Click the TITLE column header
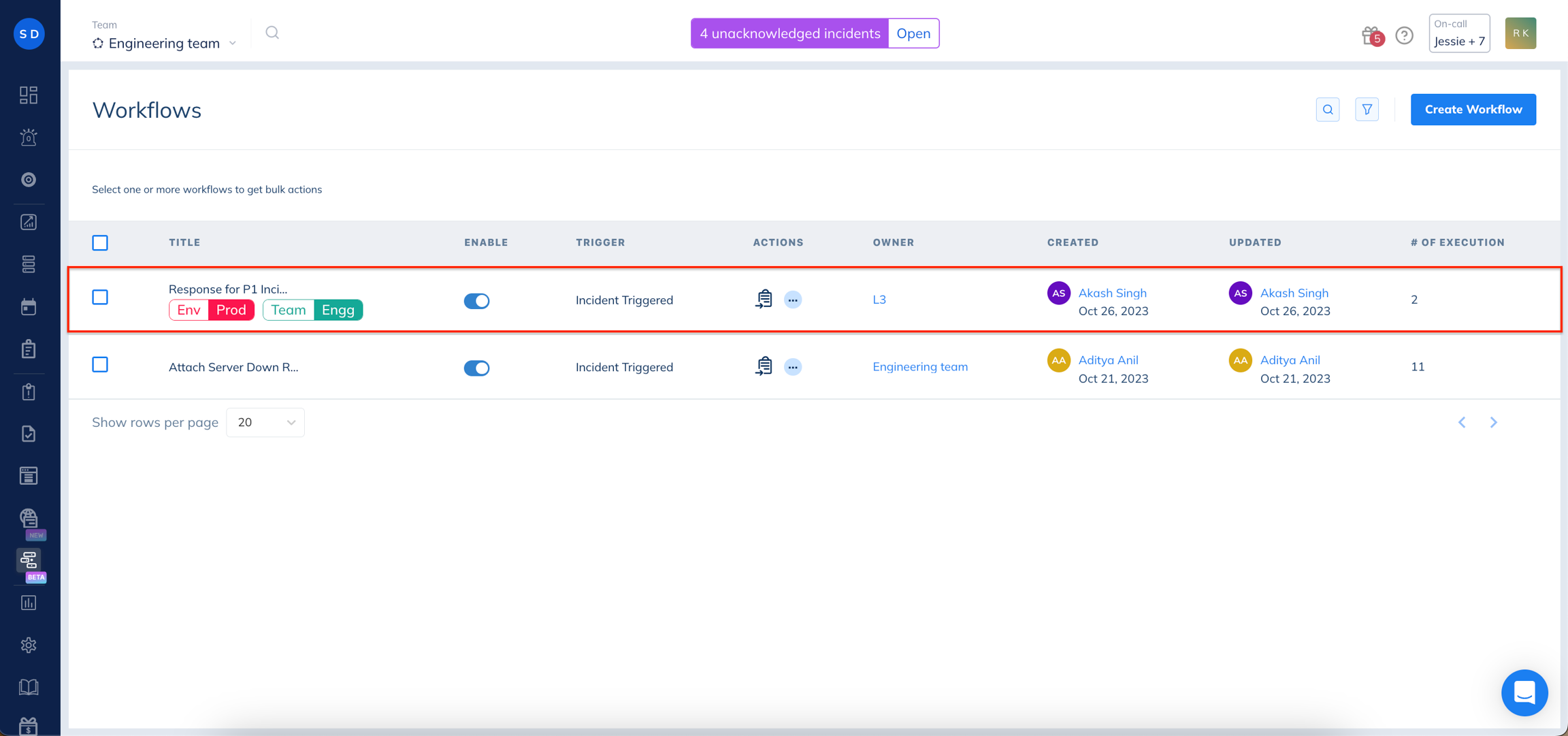This screenshot has width=1568, height=736. click(184, 242)
